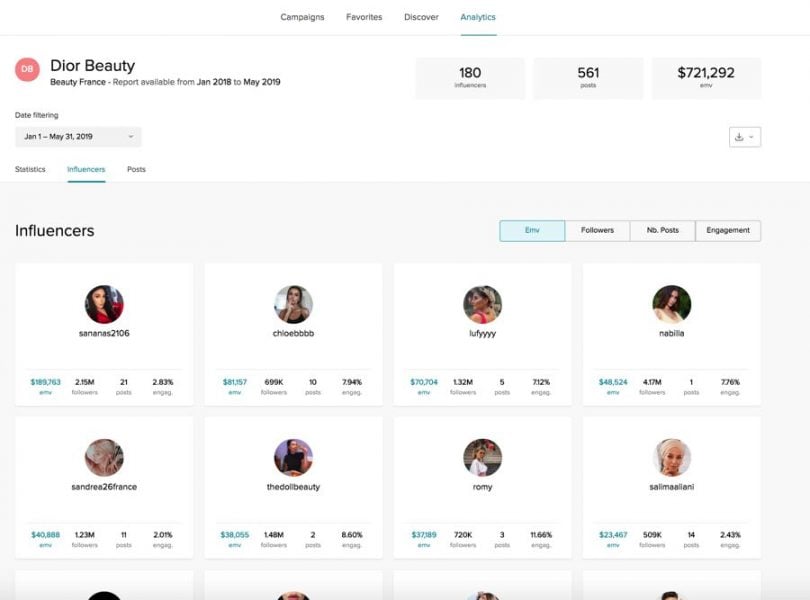Sort influencers by Engagement
810x600 pixels.
point(728,230)
